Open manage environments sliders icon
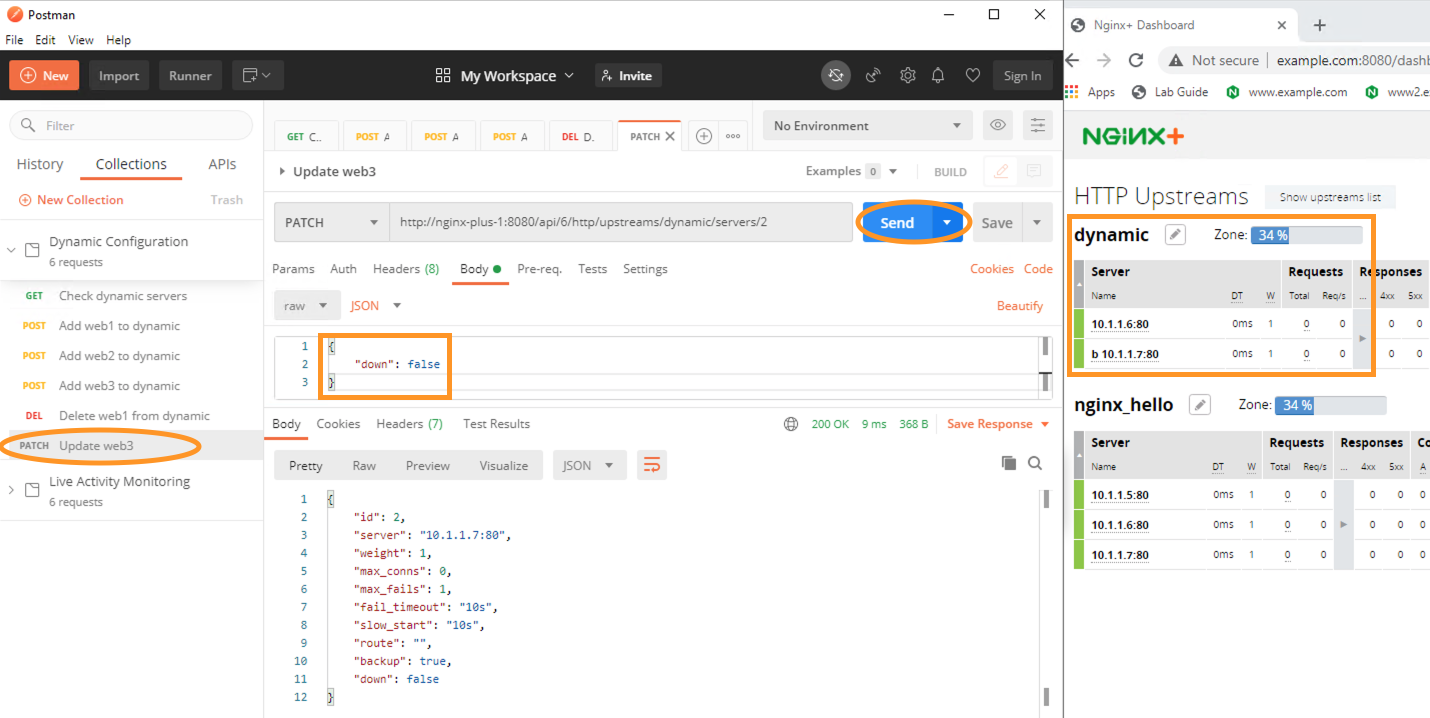 pos(1038,126)
